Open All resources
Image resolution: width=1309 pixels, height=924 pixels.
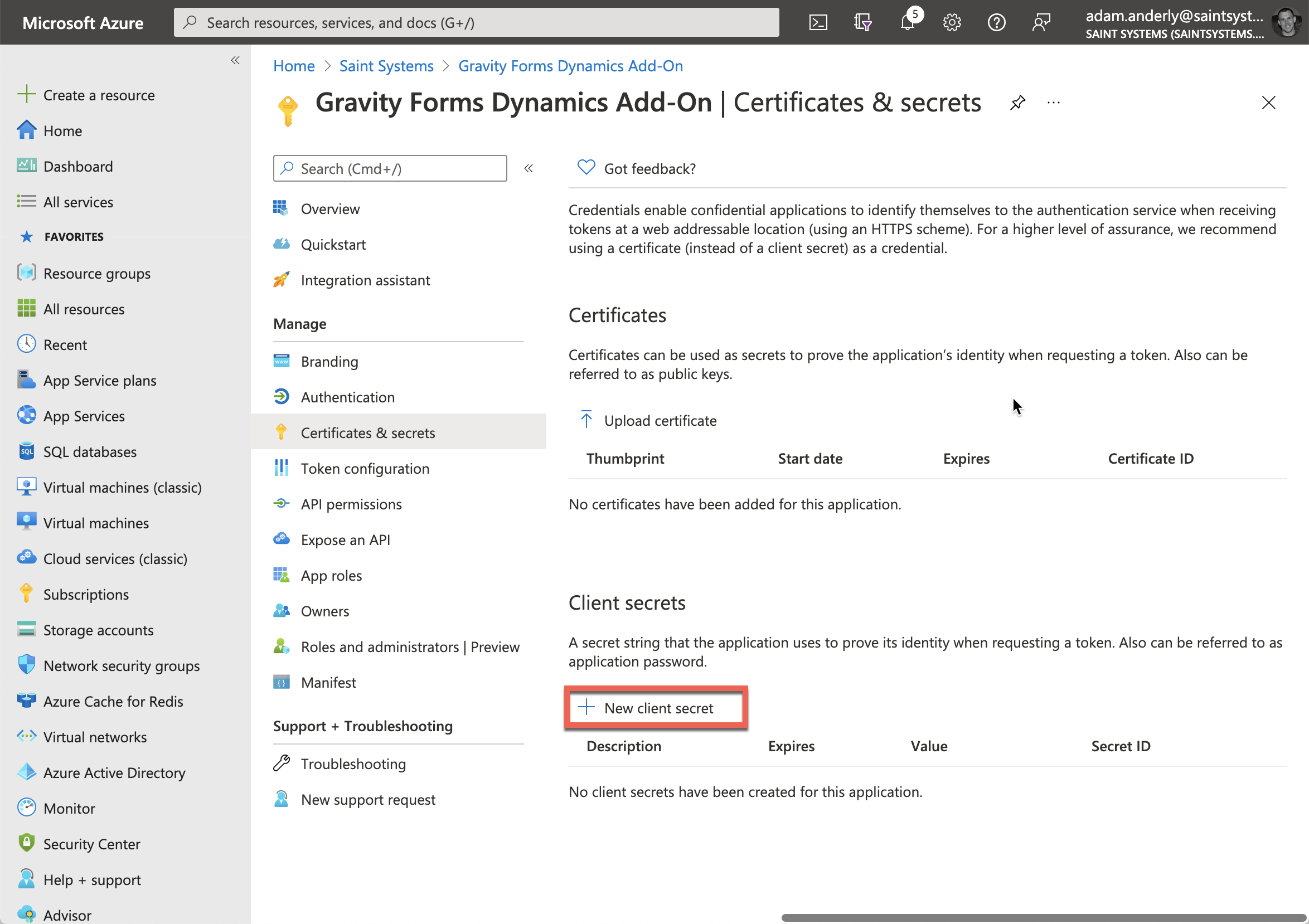[71, 309]
